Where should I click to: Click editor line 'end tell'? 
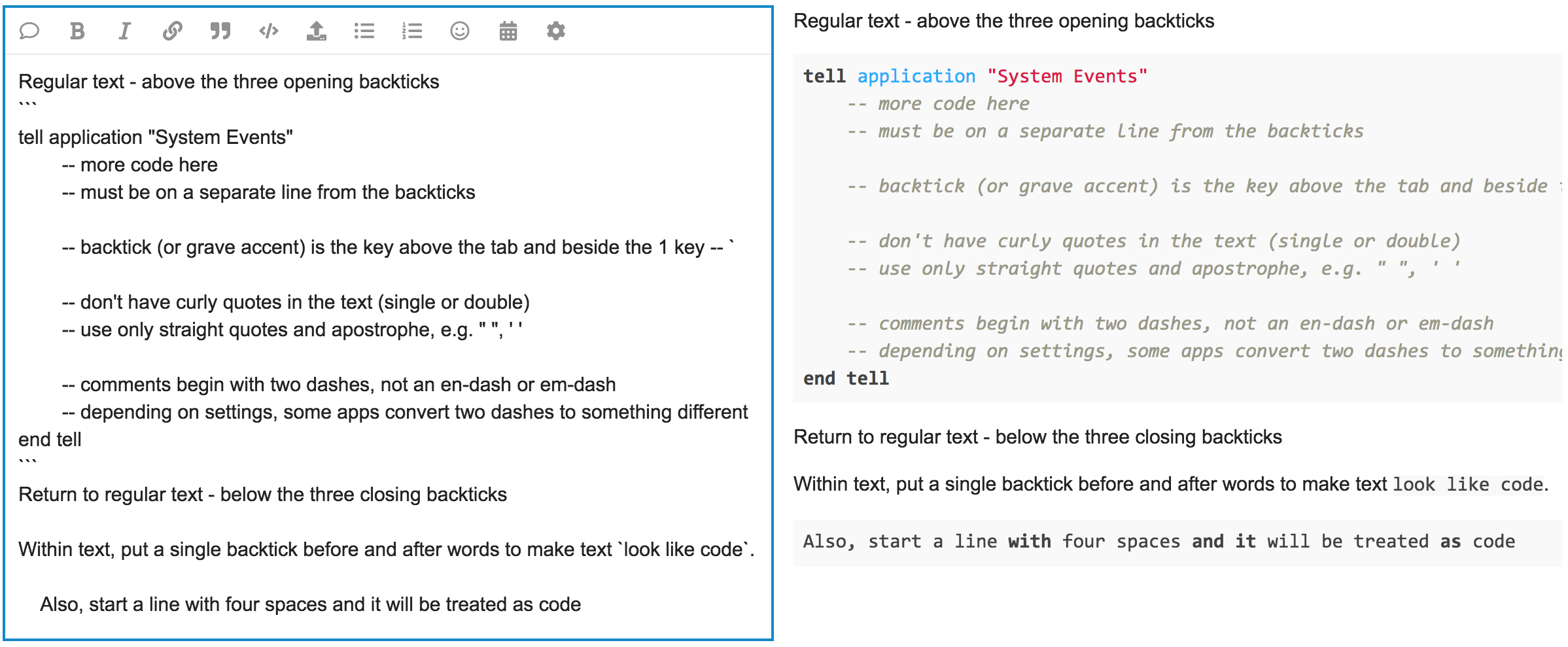pyautogui.click(x=50, y=440)
